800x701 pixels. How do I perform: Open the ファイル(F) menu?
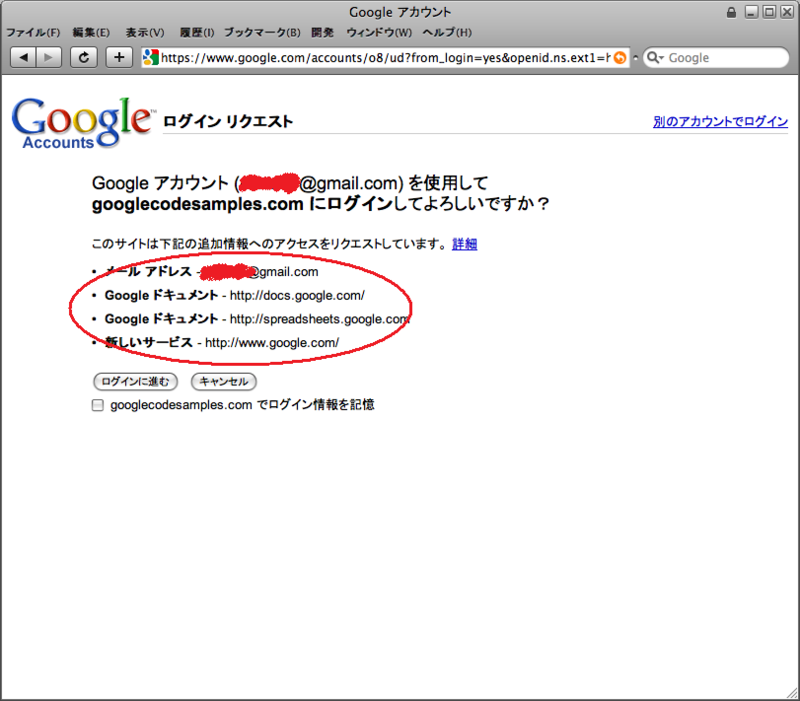(x=33, y=33)
